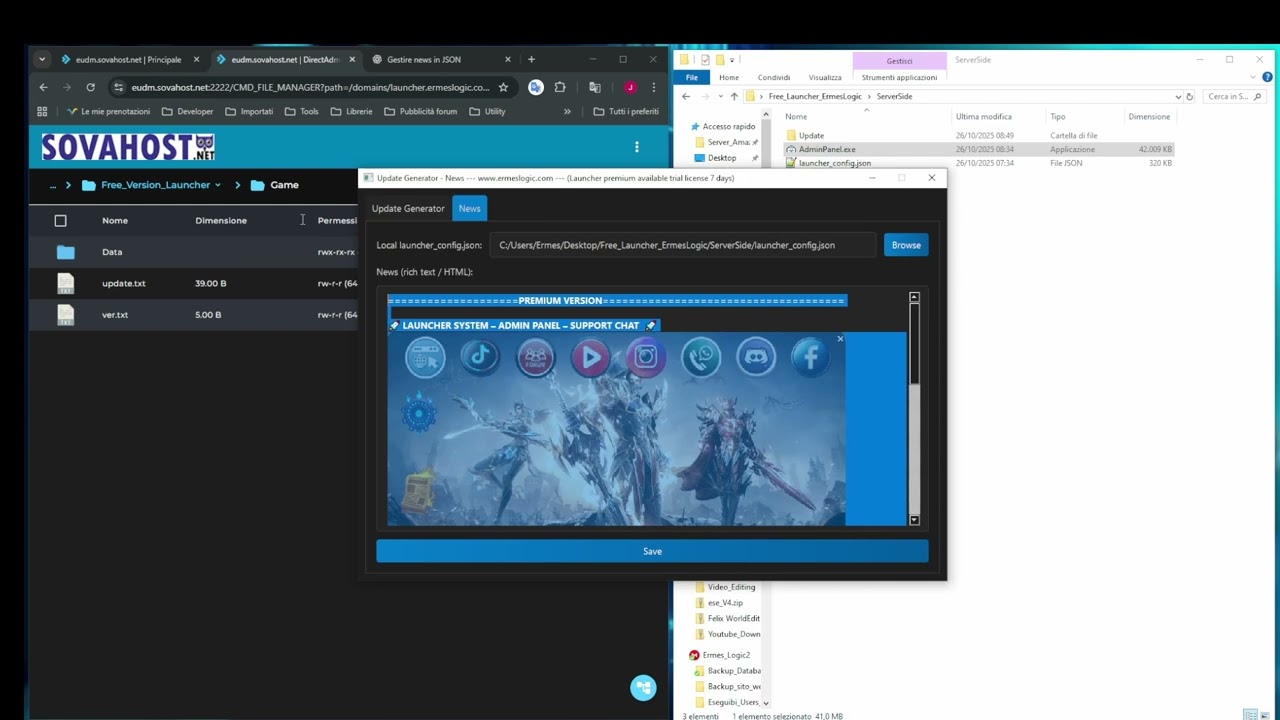Click the round blue floating button in file manager
The height and width of the screenshot is (720, 1280).
click(643, 687)
